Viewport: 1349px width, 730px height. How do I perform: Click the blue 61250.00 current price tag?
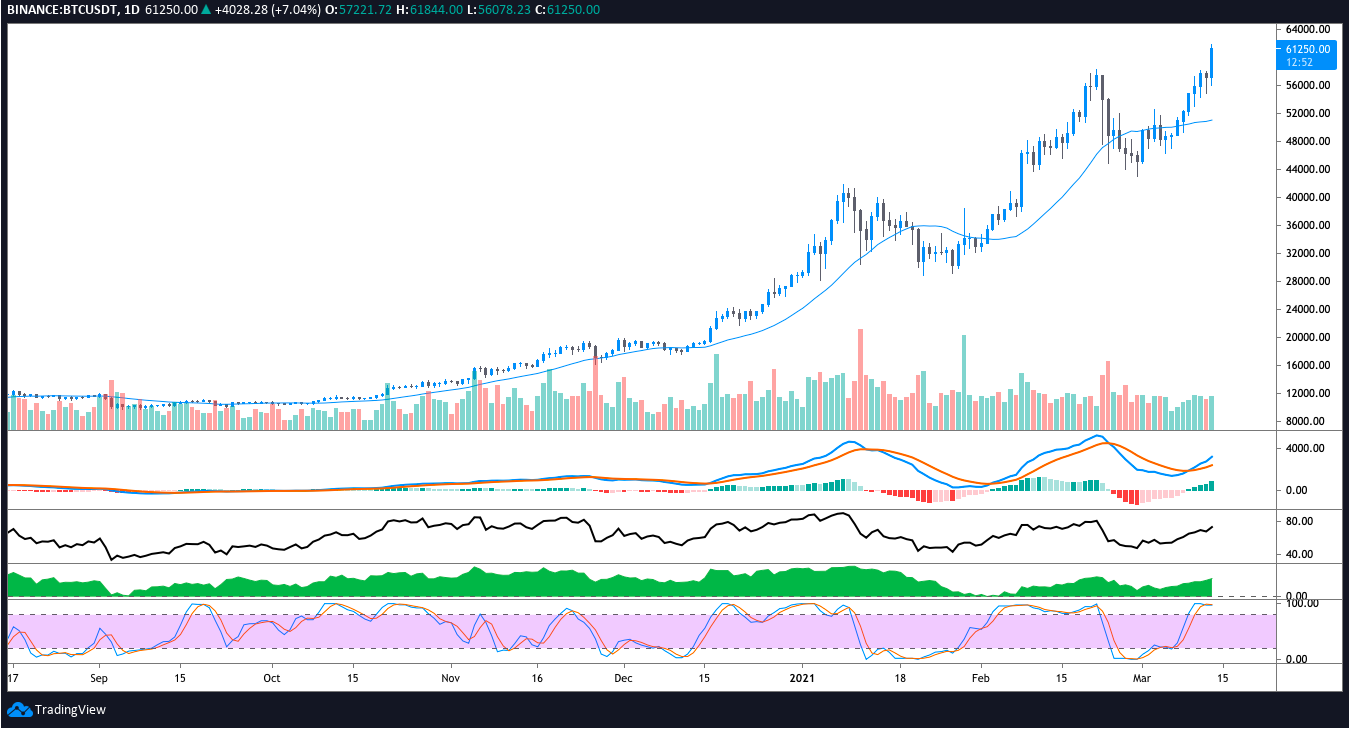click(1308, 49)
